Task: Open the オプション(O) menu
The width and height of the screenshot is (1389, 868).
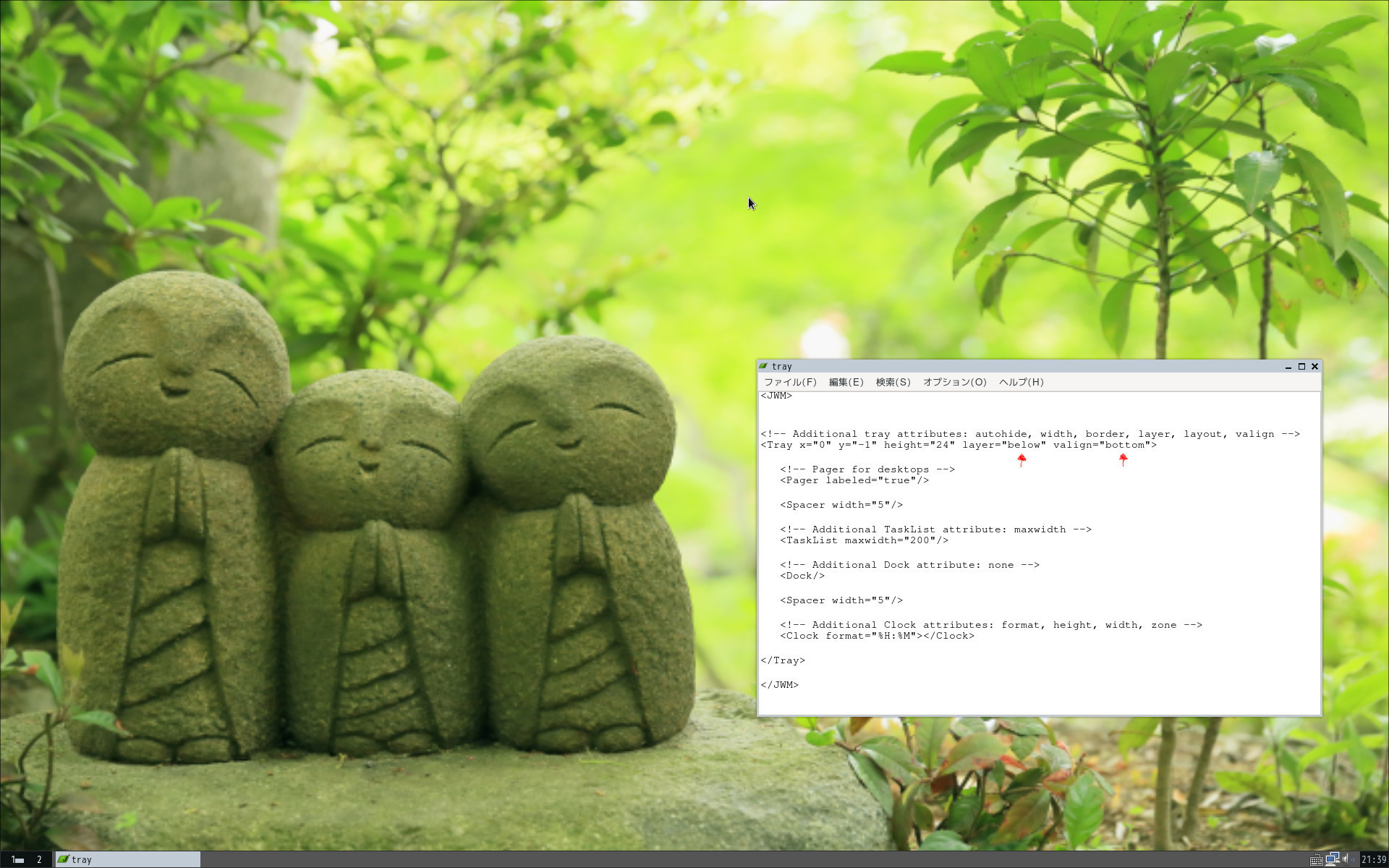Action: (x=954, y=382)
